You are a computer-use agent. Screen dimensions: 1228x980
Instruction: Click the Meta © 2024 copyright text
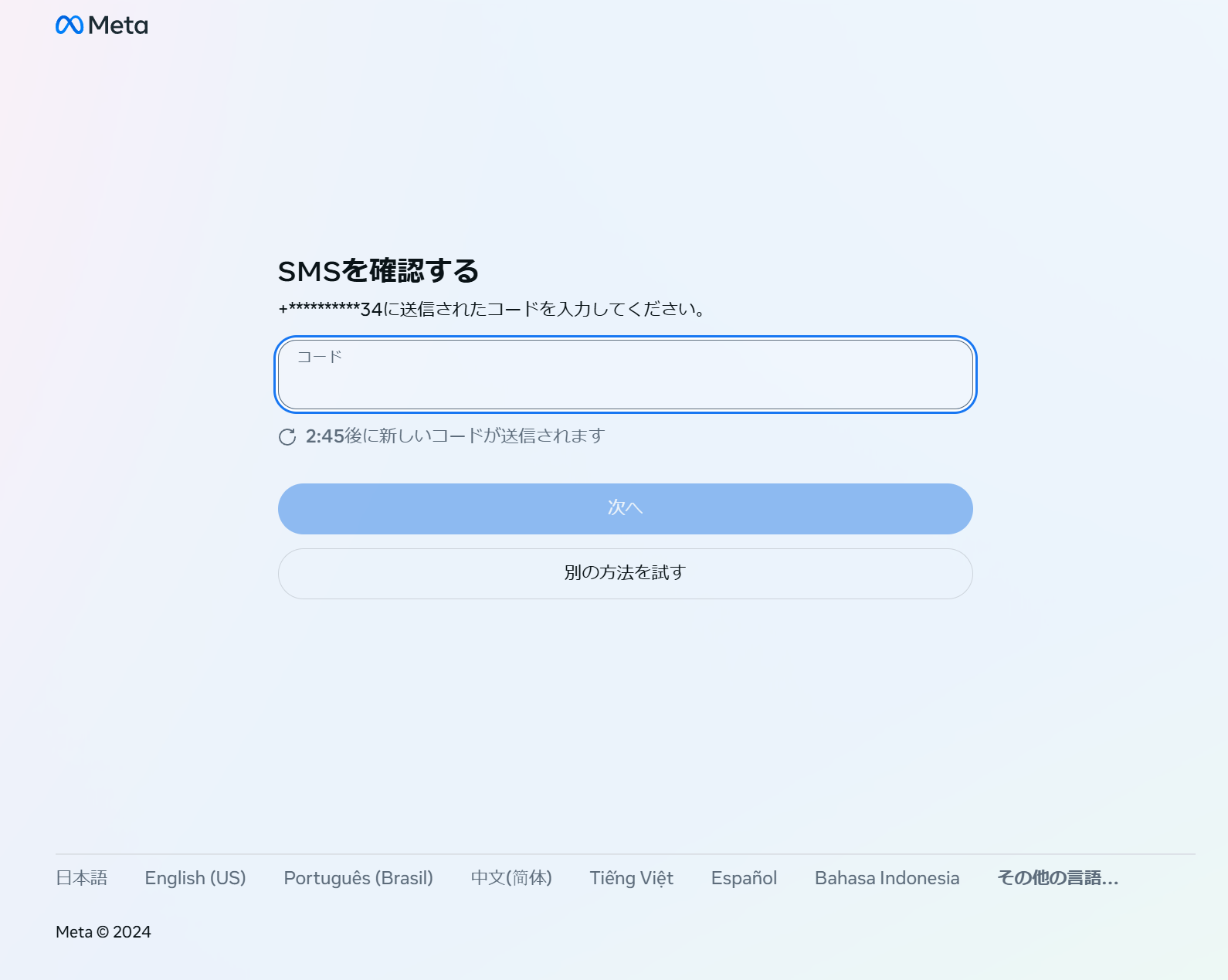tap(103, 932)
